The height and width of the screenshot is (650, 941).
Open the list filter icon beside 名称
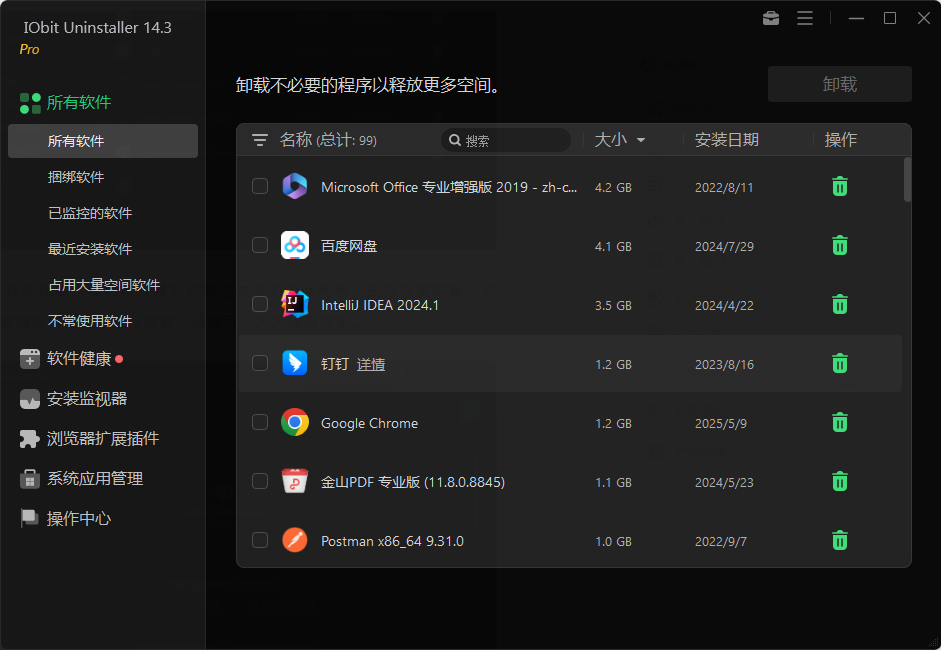(x=259, y=140)
